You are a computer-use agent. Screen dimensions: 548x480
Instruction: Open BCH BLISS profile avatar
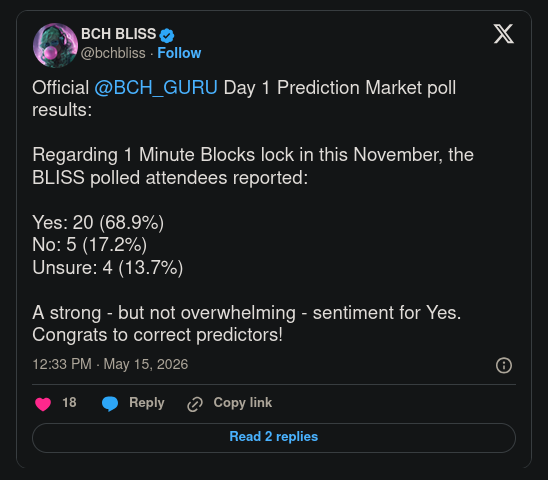point(55,45)
